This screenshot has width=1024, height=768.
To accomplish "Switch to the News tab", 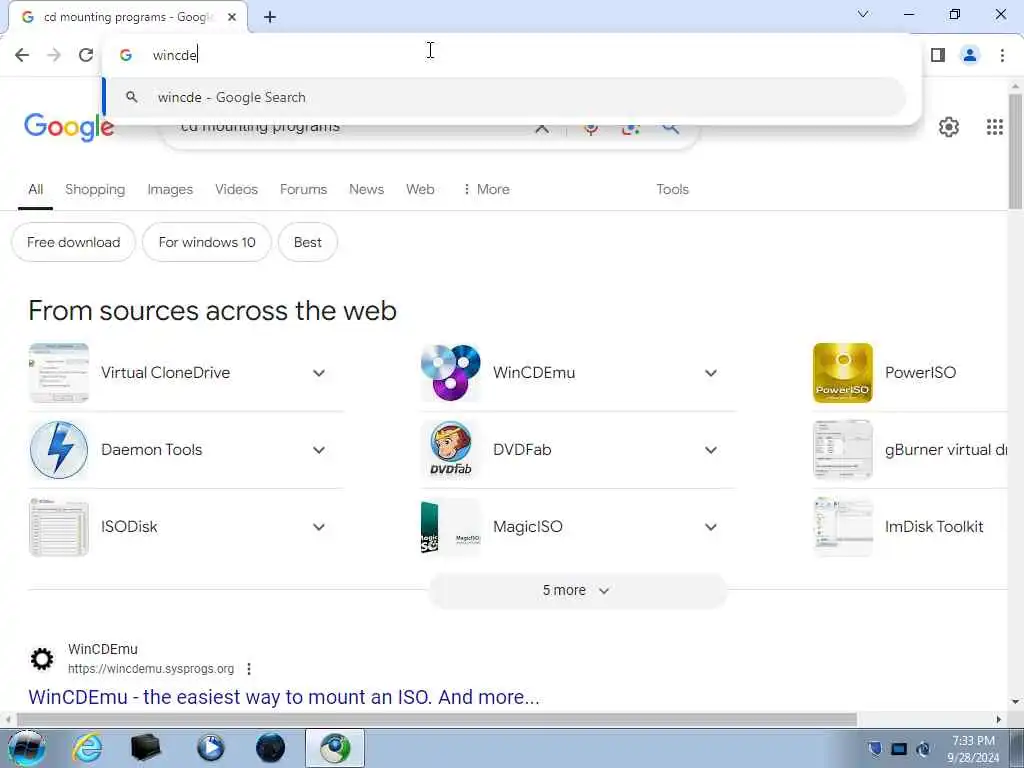I will tap(366, 189).
